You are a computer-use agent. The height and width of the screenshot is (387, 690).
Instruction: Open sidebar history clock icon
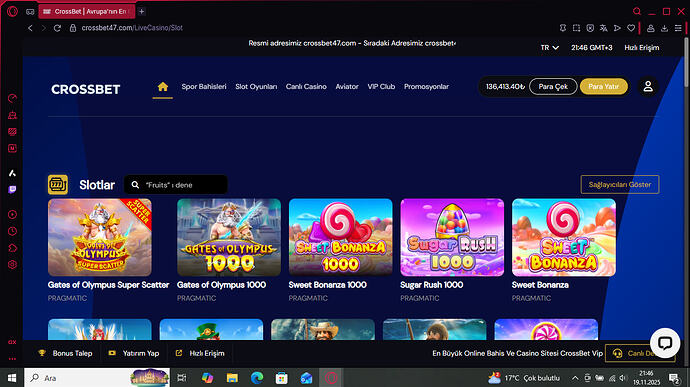[x=12, y=231]
